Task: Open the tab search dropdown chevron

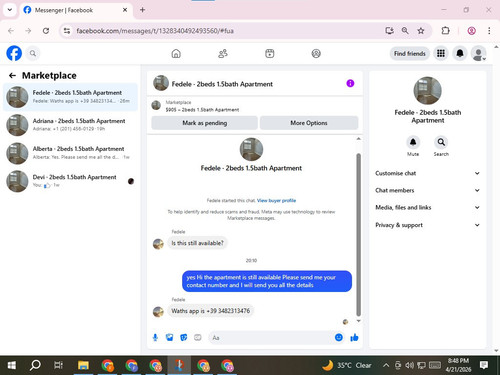Action: 10,10
